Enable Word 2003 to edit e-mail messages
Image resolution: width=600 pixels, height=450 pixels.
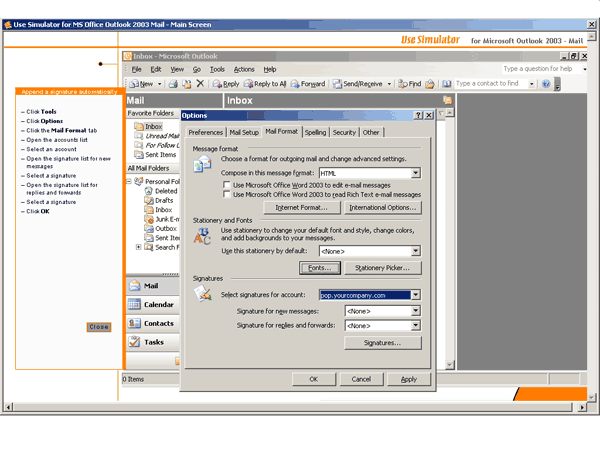(x=227, y=185)
